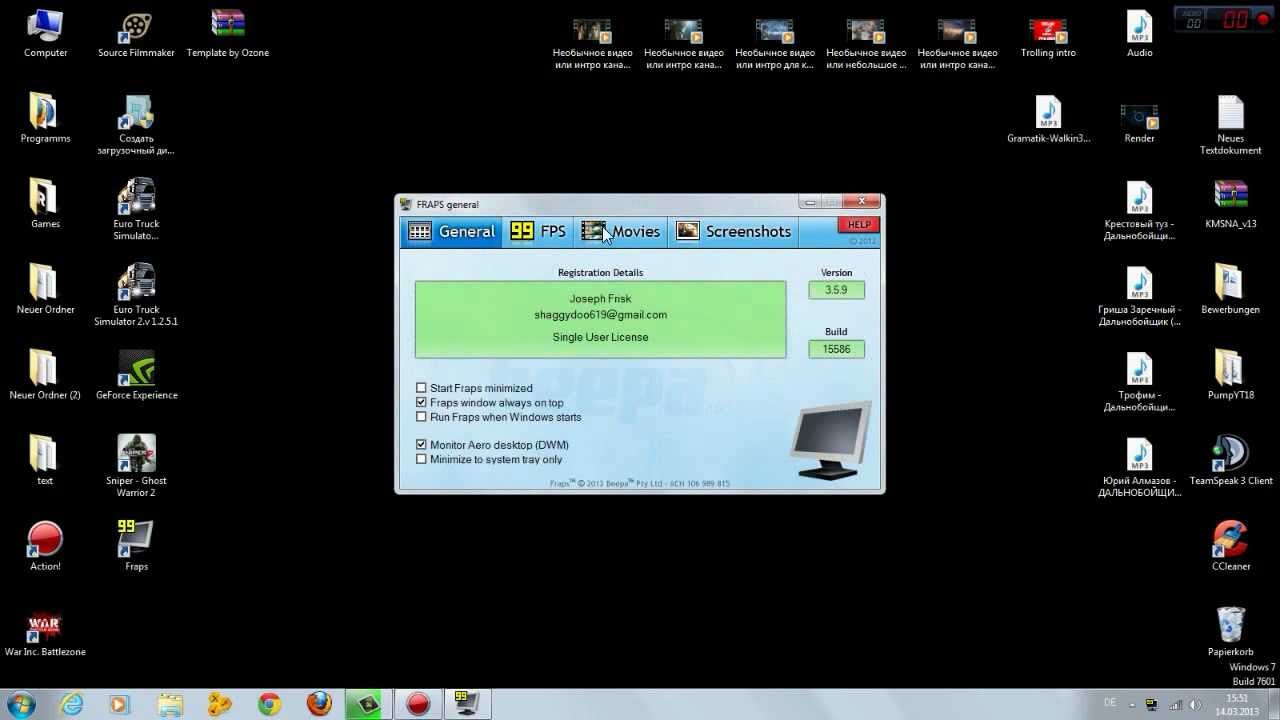The height and width of the screenshot is (720, 1280).
Task: Click the Build 15586 field
Action: [837, 349]
